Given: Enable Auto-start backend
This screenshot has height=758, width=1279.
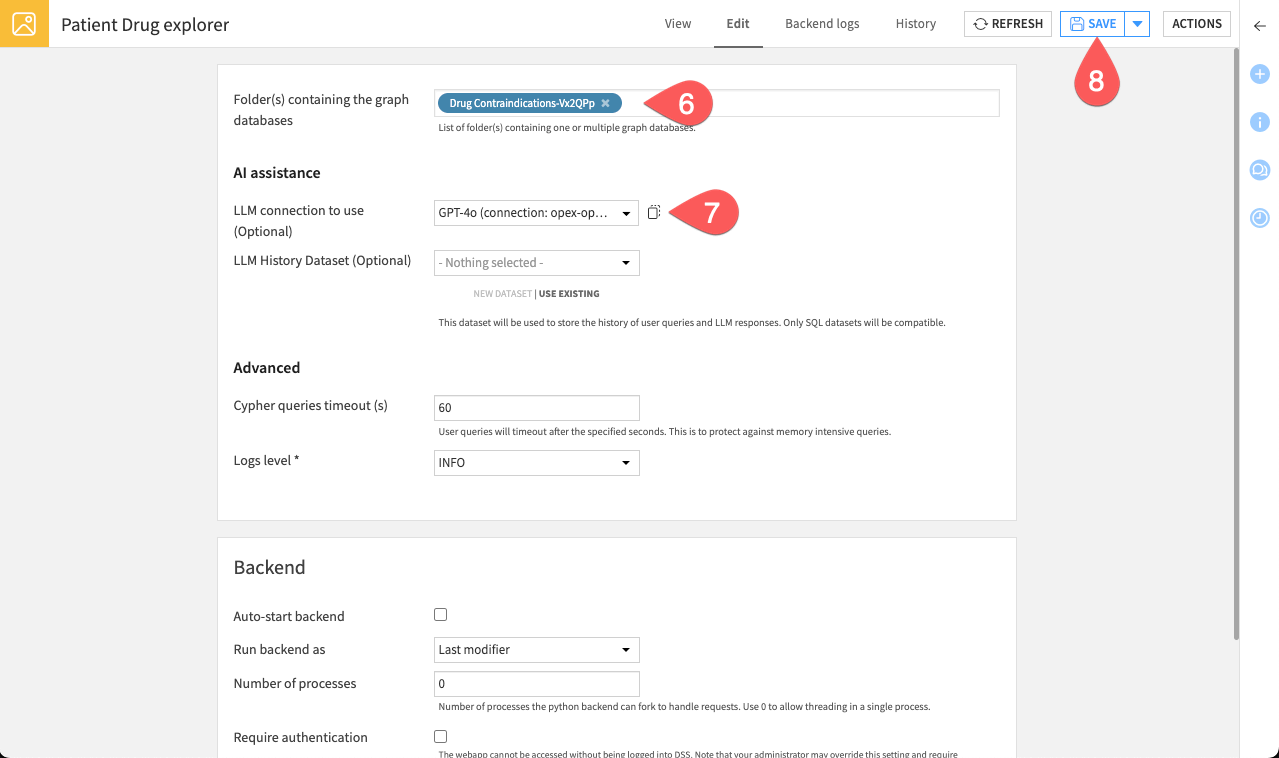Looking at the screenshot, I should coord(440,614).
